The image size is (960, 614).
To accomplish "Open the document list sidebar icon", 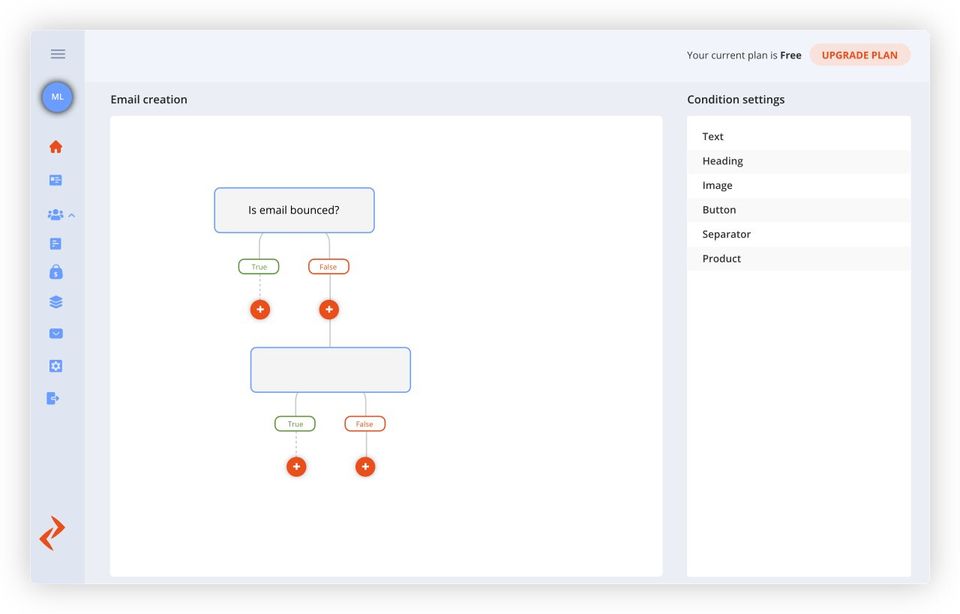I will coord(56,244).
